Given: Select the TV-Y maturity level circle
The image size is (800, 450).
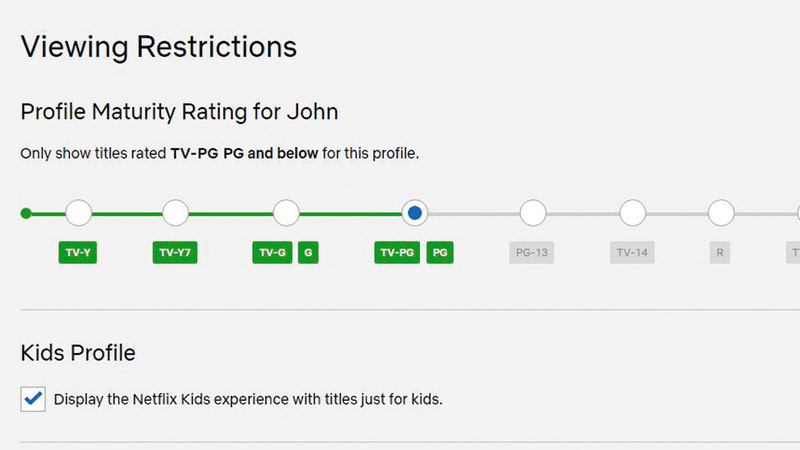Looking at the screenshot, I should tap(78, 213).
